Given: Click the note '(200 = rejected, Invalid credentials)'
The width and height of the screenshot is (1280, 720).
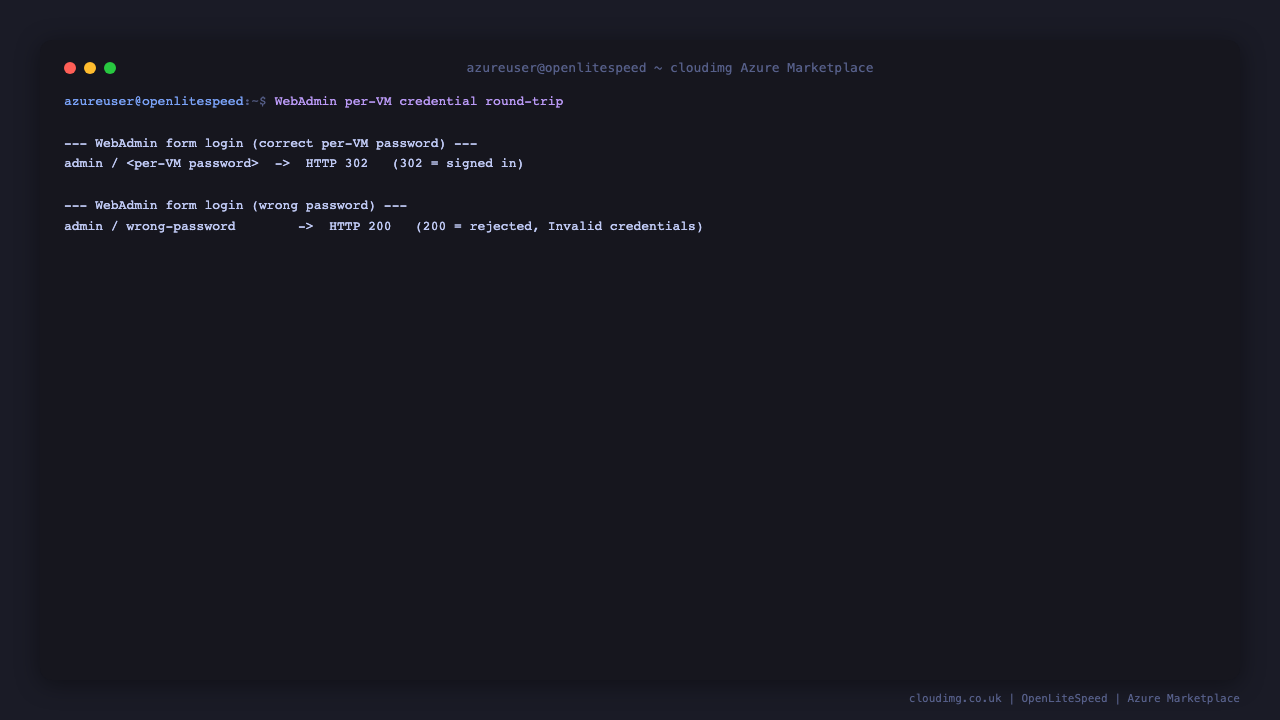Looking at the screenshot, I should (559, 226).
